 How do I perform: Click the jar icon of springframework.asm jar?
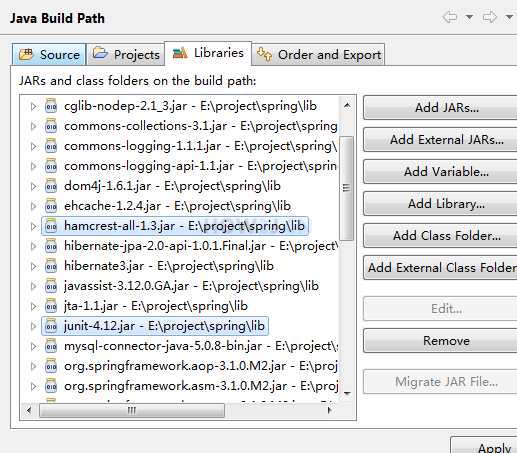51,386
